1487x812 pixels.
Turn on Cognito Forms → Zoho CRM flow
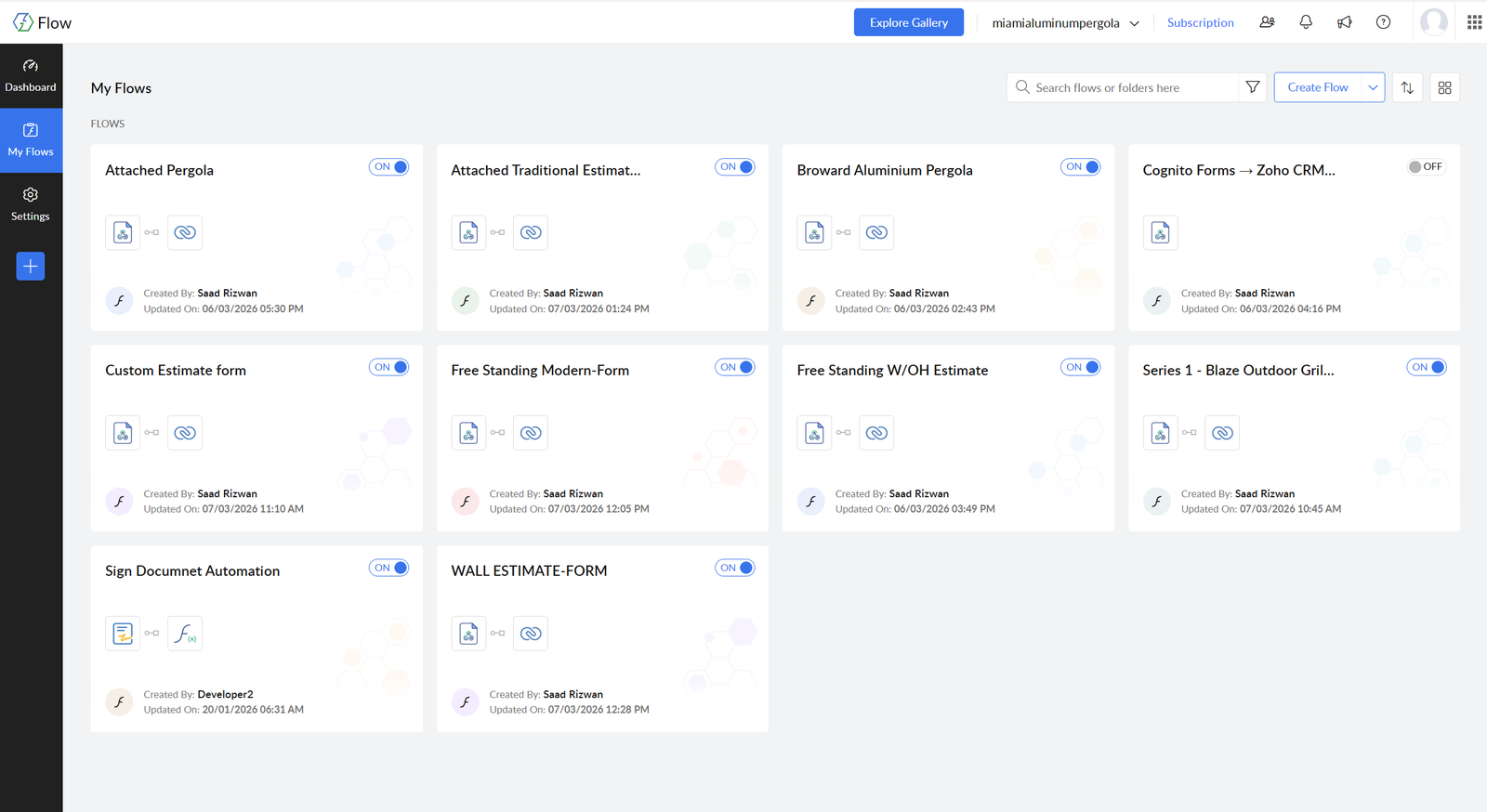click(x=1426, y=167)
